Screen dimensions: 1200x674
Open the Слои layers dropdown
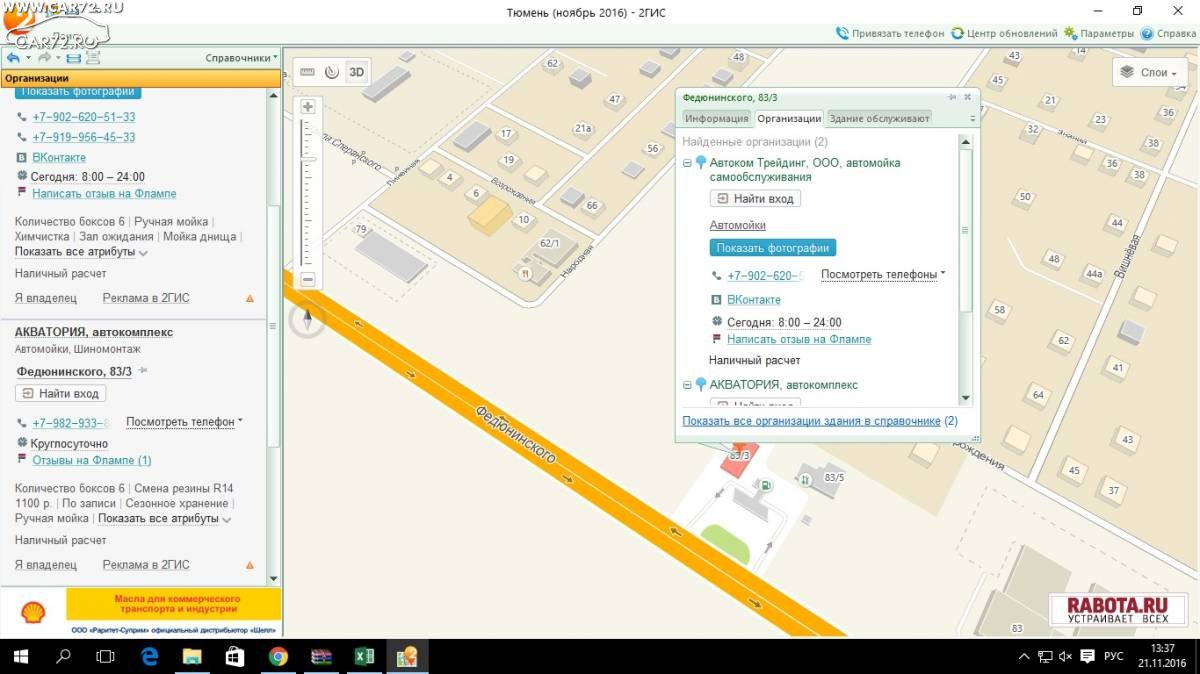(x=1150, y=72)
